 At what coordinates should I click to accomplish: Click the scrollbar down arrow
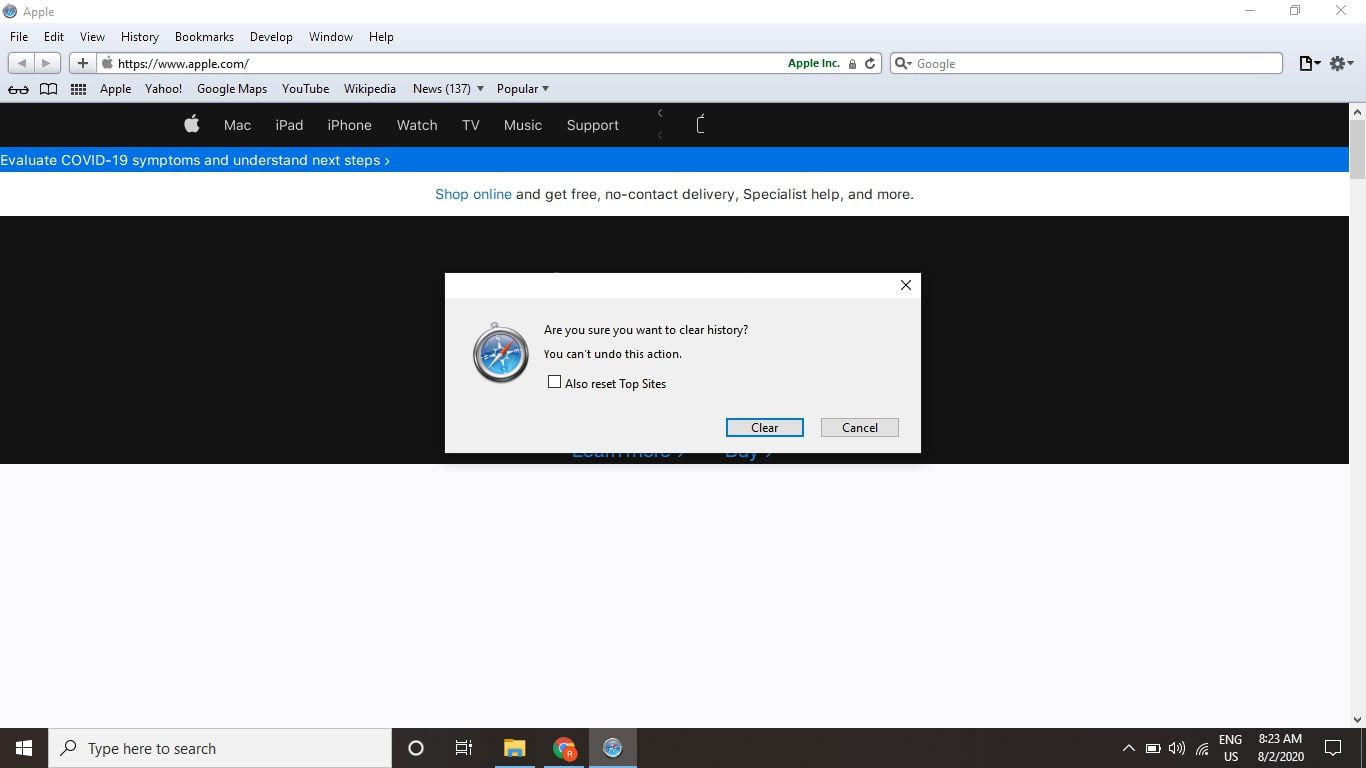[x=1357, y=719]
